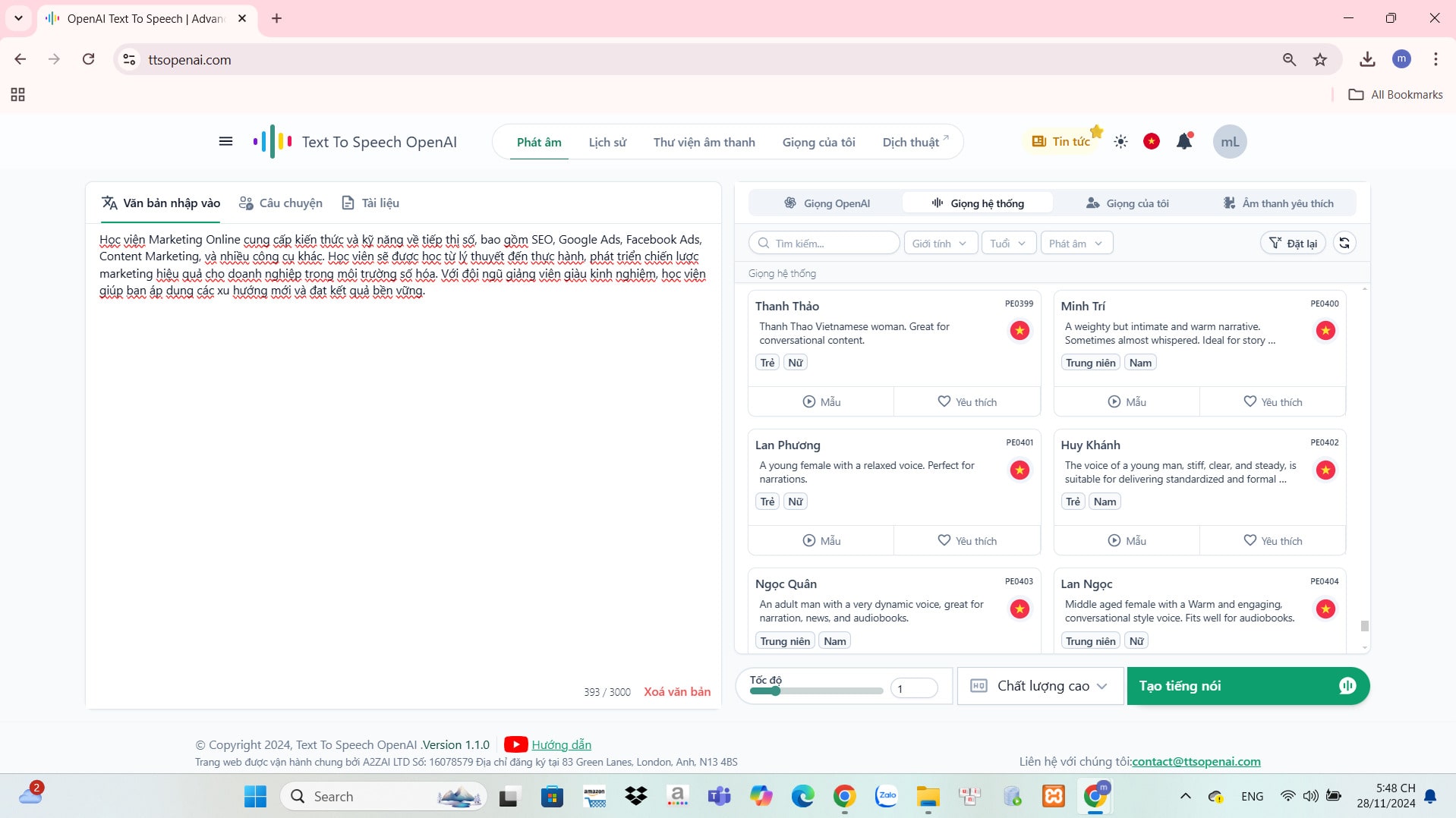This screenshot has height=818, width=1456.
Task: Click the Tin tức news button
Action: pos(1061,141)
